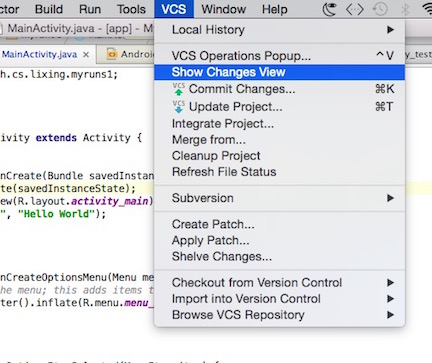The width and height of the screenshot is (432, 363).
Task: Open the Tools menu
Action: click(x=131, y=9)
